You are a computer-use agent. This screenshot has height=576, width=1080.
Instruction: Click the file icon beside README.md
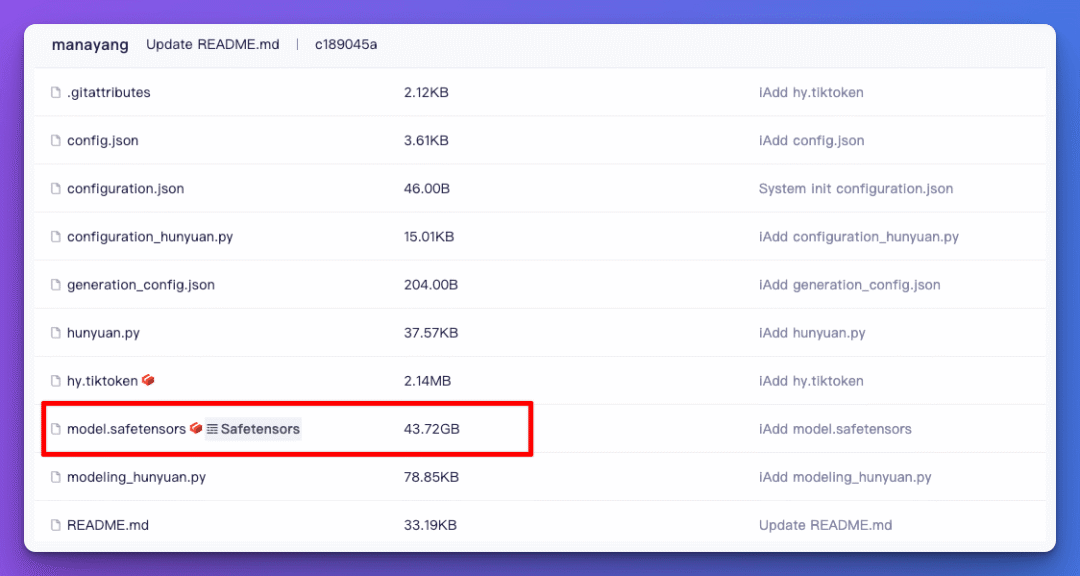[56, 526]
